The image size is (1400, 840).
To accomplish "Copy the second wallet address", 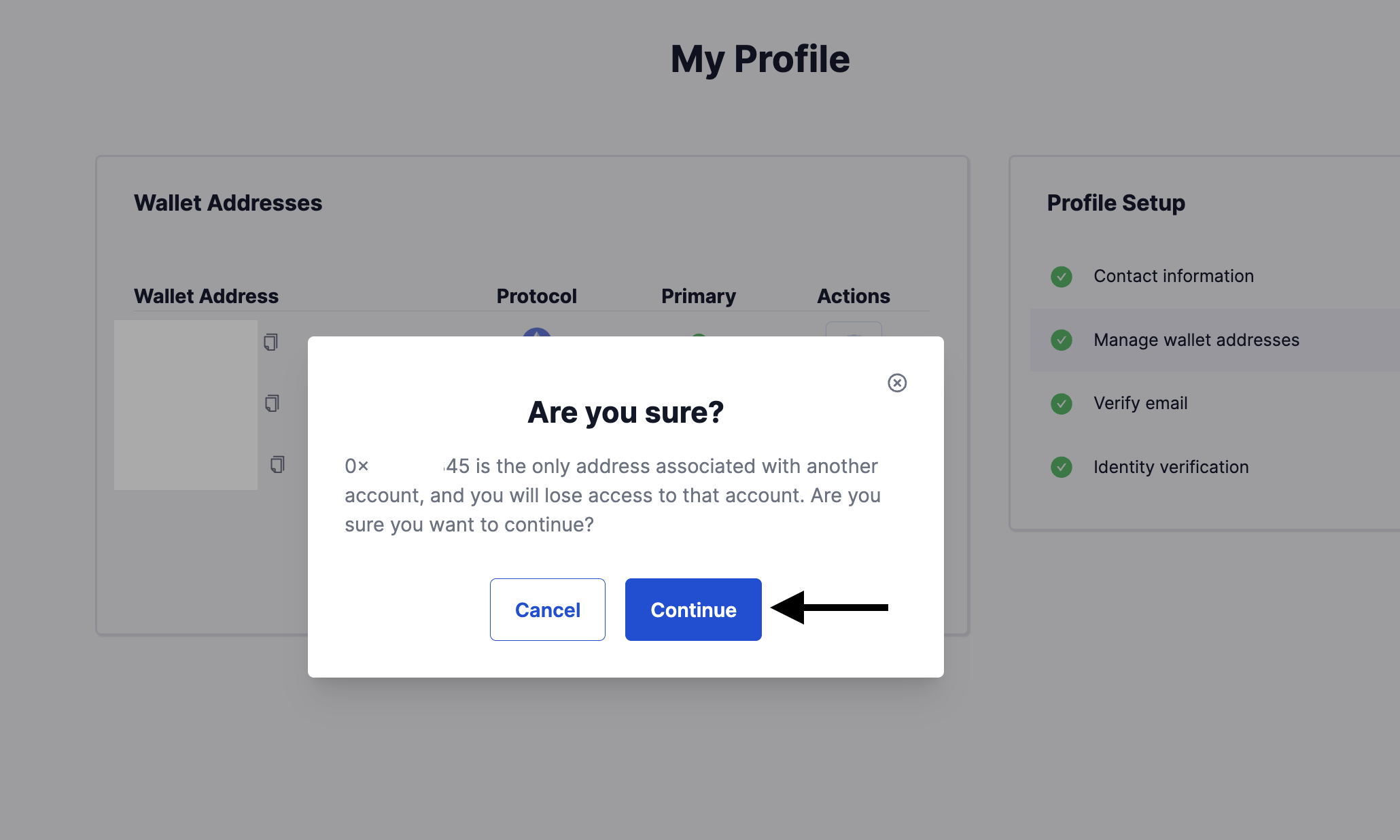I will pyautogui.click(x=272, y=403).
